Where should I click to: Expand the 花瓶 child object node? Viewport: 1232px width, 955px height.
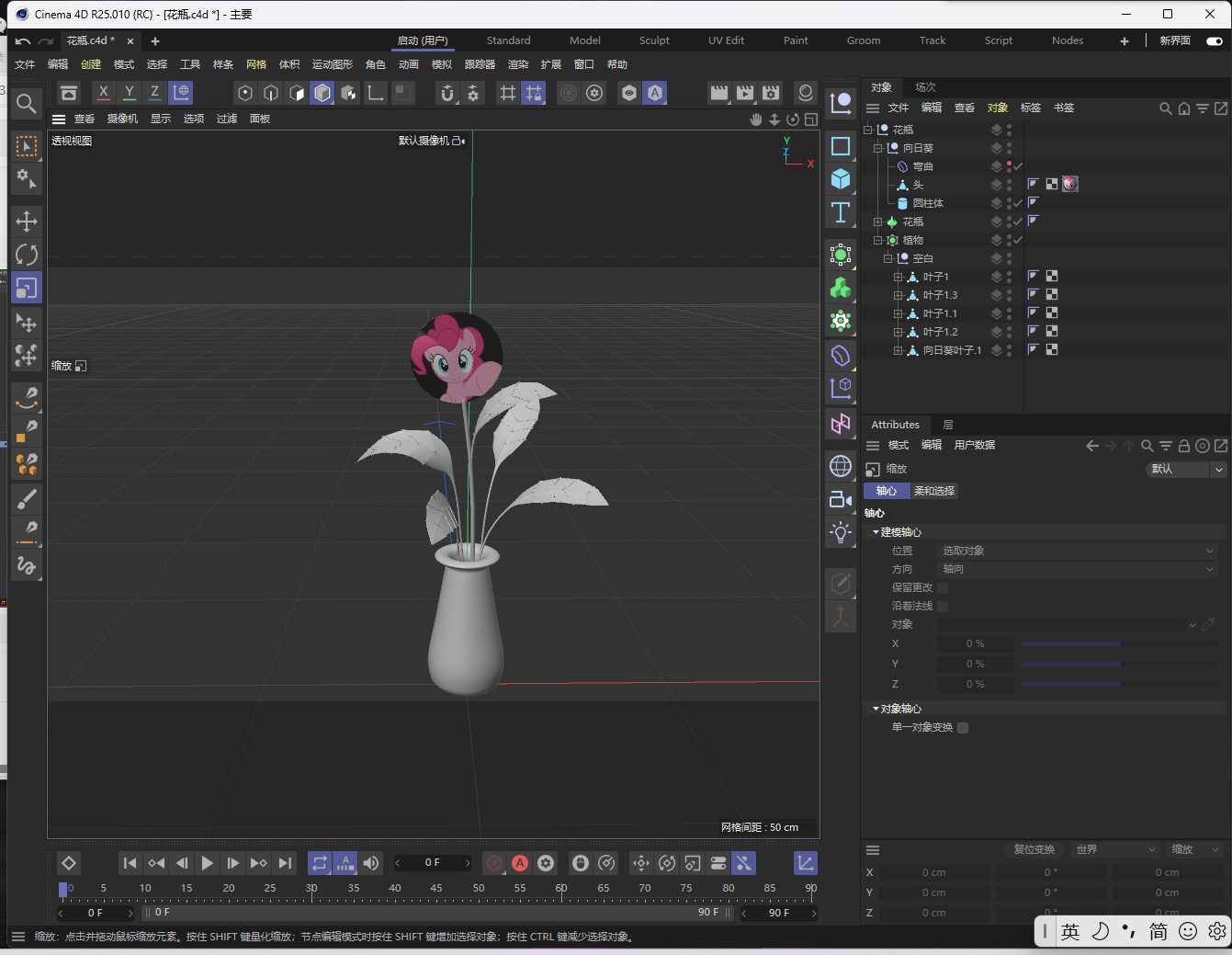click(877, 222)
